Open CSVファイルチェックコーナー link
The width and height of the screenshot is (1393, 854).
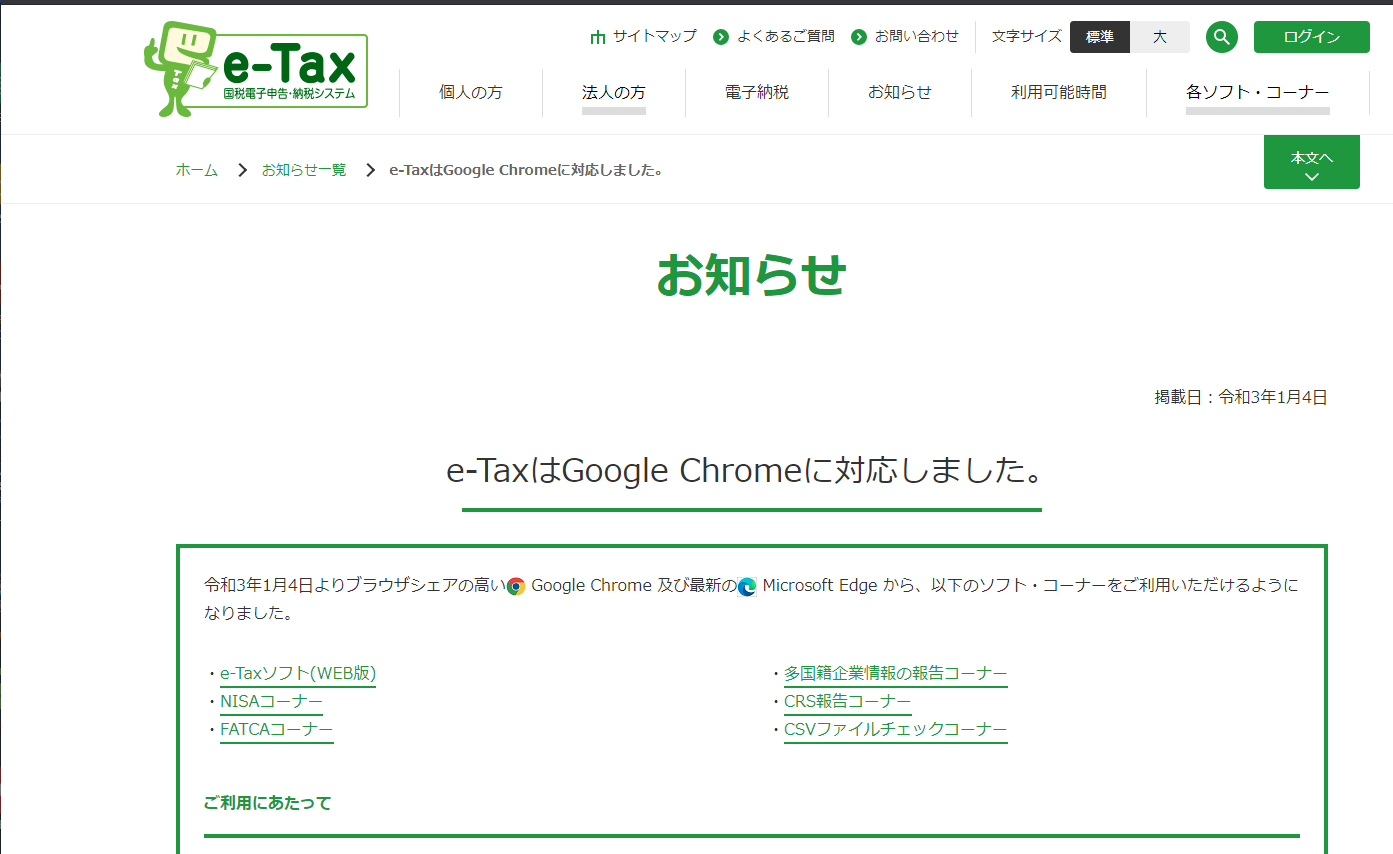[x=896, y=730]
